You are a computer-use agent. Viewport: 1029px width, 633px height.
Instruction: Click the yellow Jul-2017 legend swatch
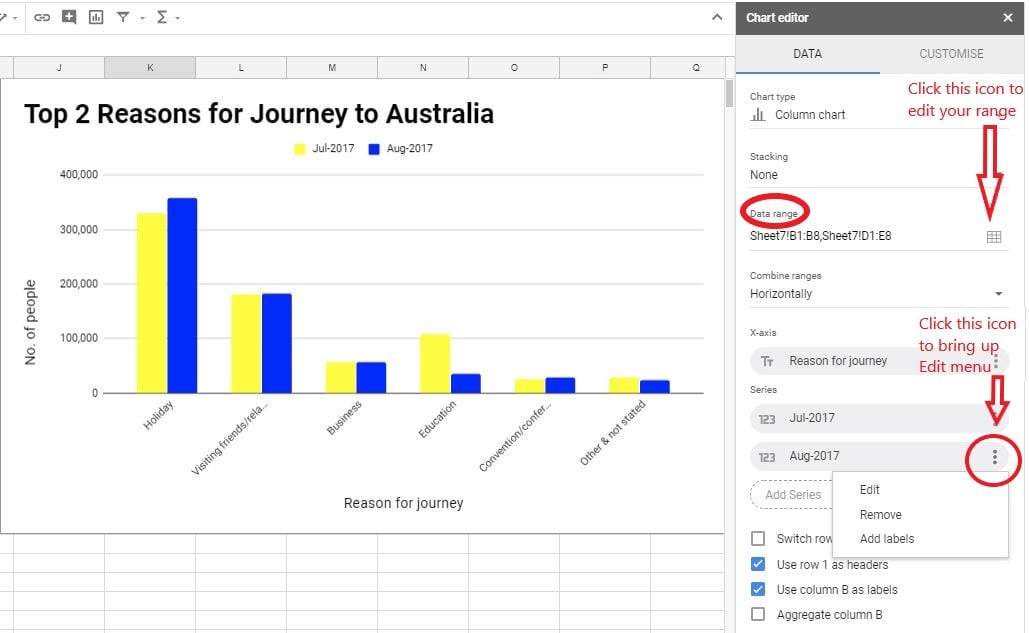point(300,149)
